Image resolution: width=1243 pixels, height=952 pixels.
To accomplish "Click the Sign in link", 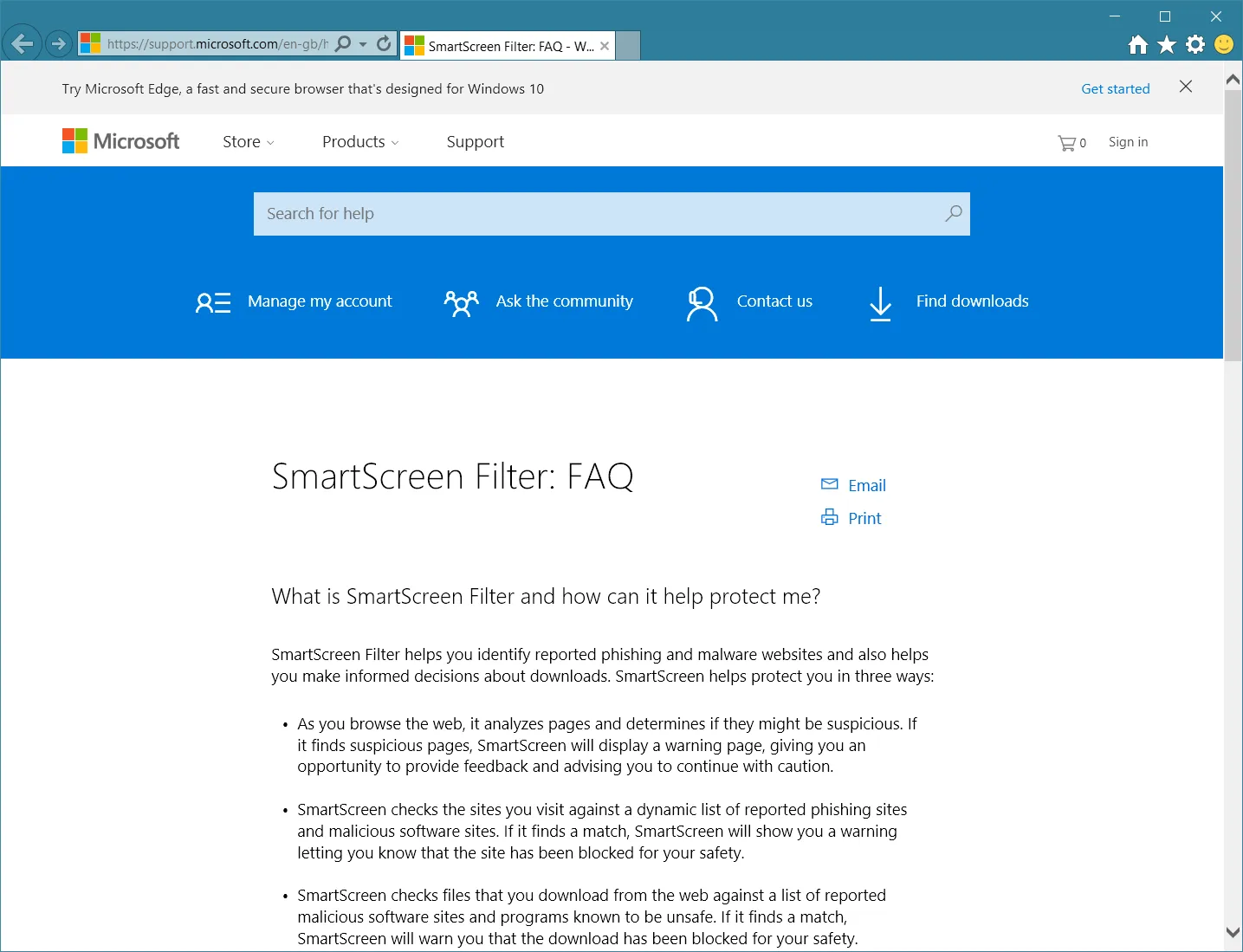I will click(1127, 141).
